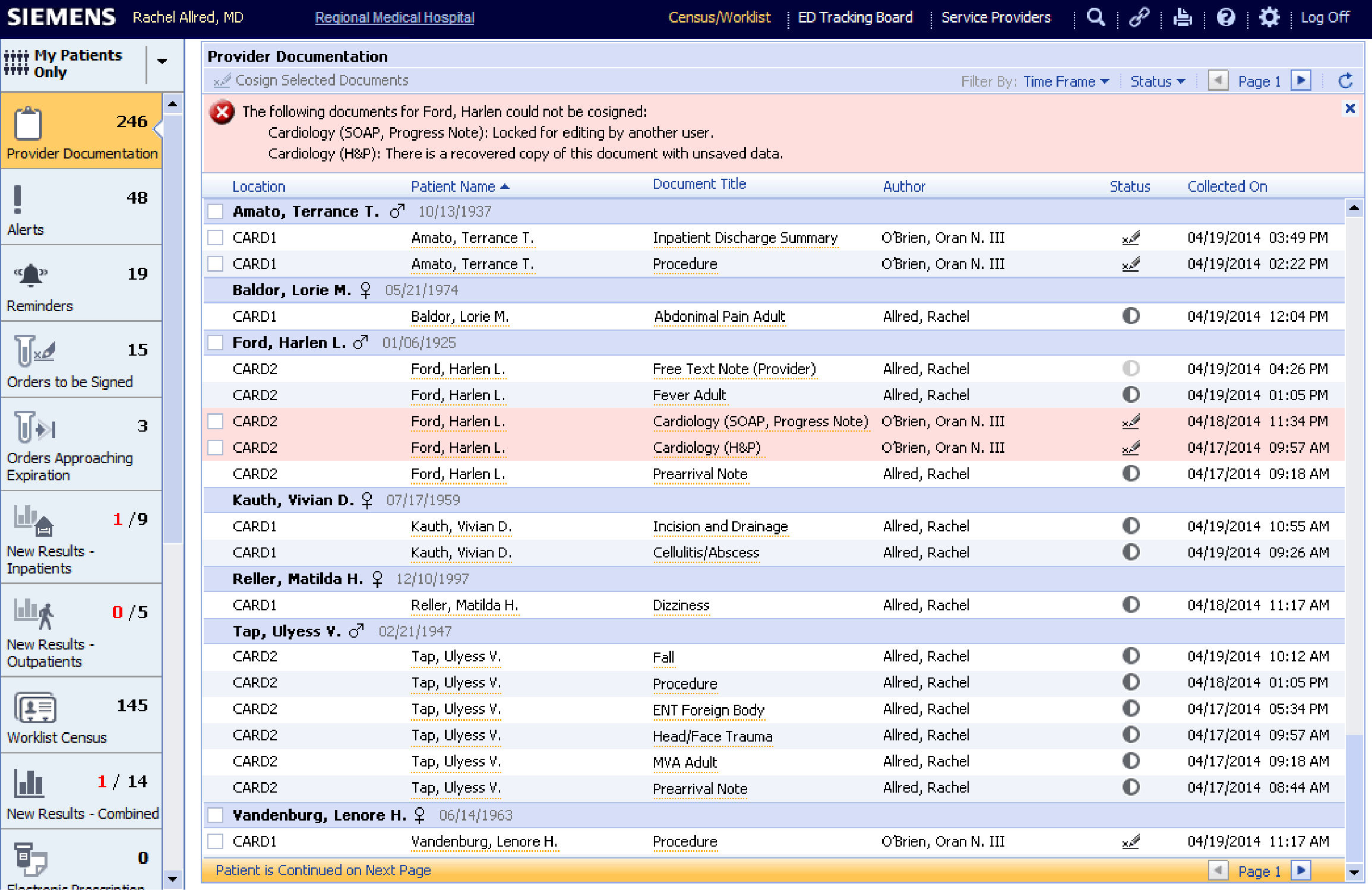Open My Patients Only dropdown arrow
1372x890 pixels.
click(162, 61)
